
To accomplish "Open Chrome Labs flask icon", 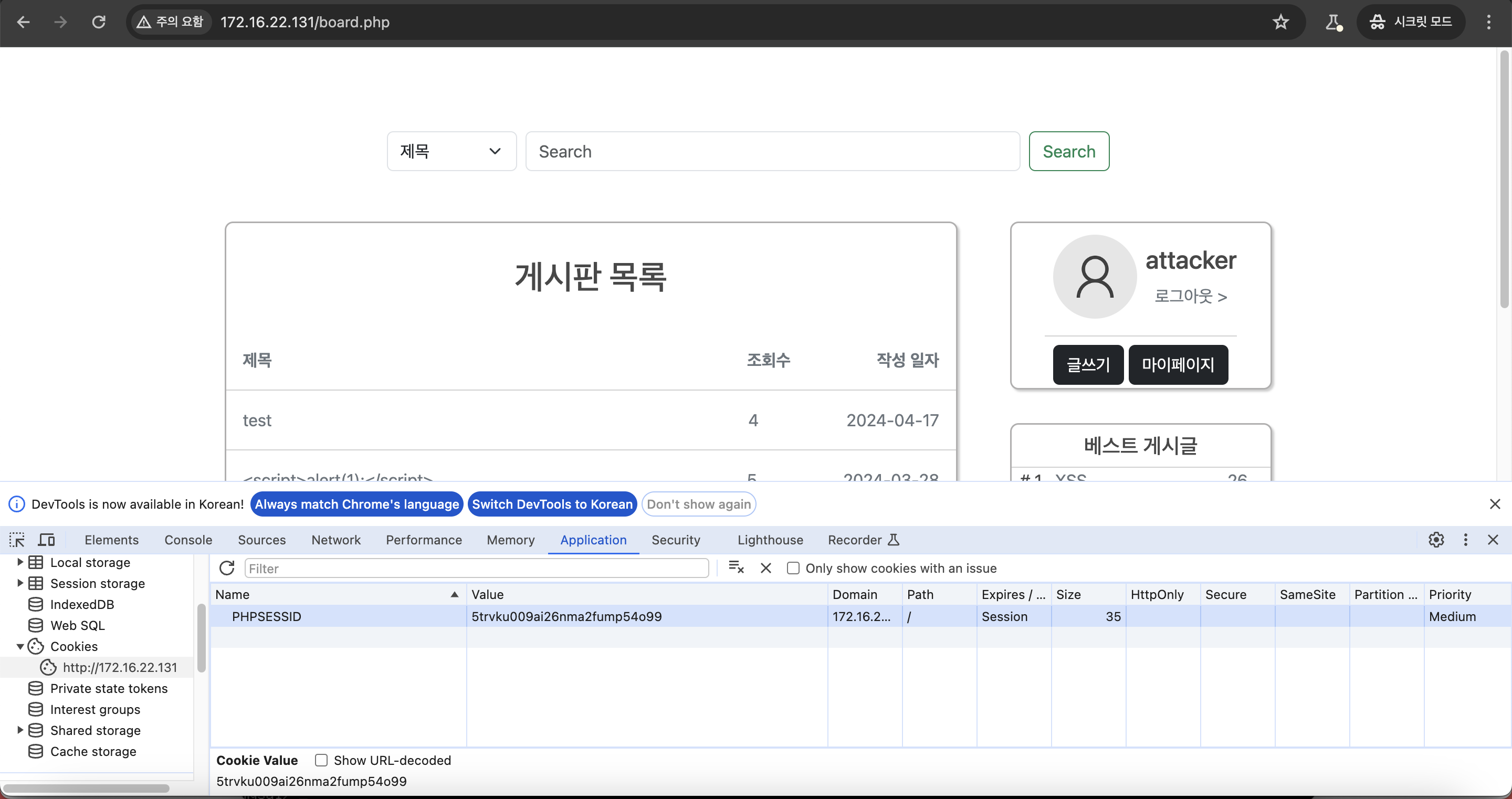I will (1333, 22).
